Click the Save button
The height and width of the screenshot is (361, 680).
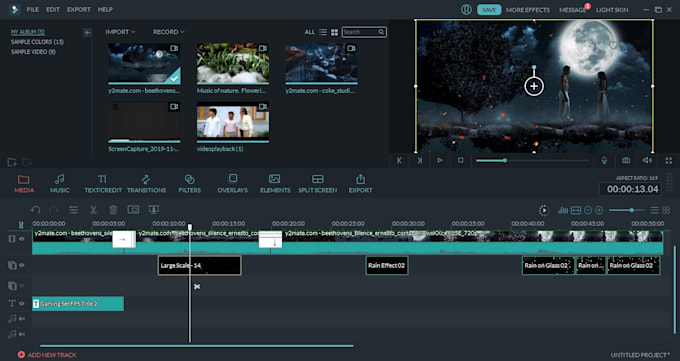(x=489, y=10)
